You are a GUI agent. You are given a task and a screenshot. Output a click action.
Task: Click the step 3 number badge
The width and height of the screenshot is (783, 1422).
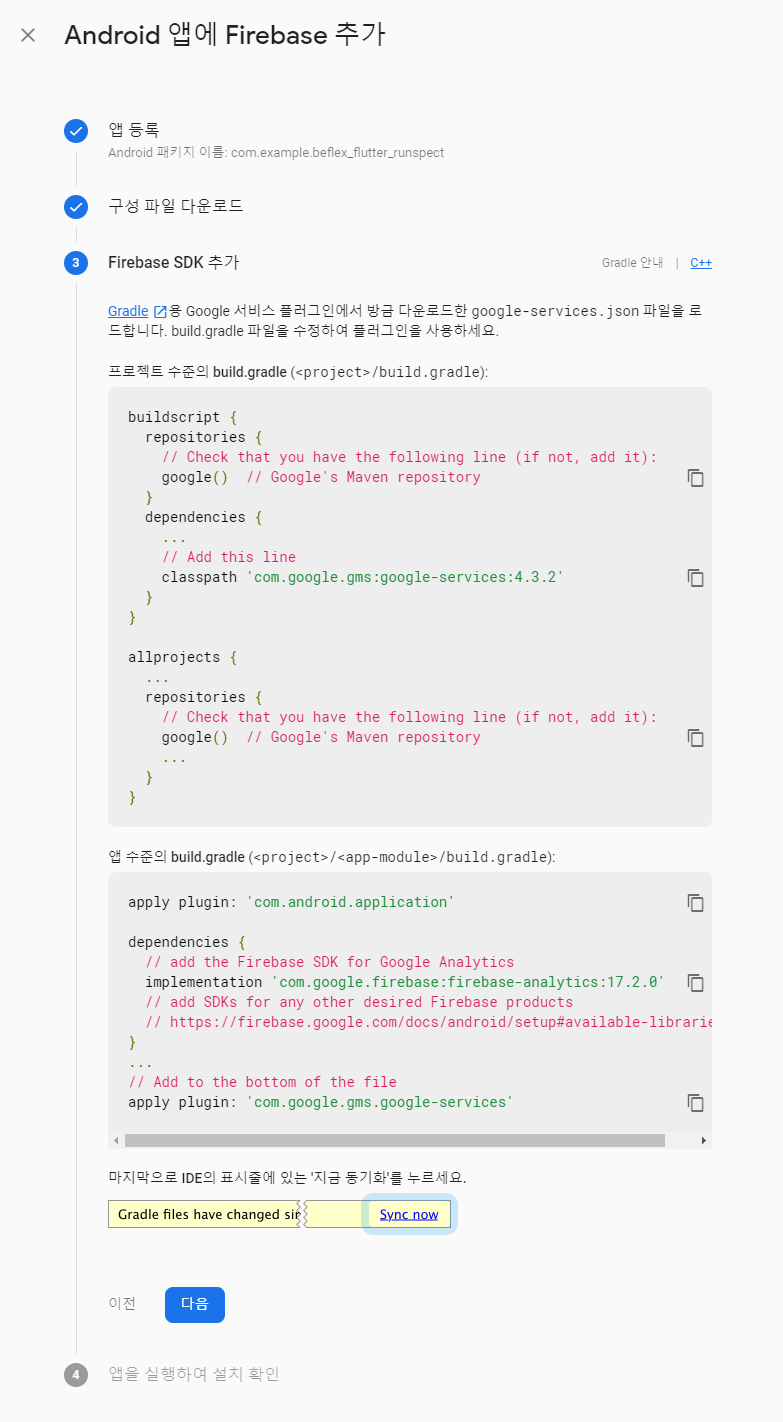(x=76, y=263)
